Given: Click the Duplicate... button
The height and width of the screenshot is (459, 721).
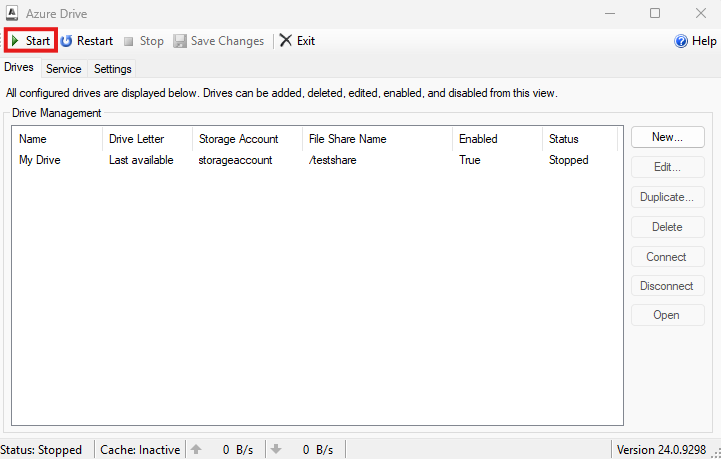Looking at the screenshot, I should [x=667, y=197].
